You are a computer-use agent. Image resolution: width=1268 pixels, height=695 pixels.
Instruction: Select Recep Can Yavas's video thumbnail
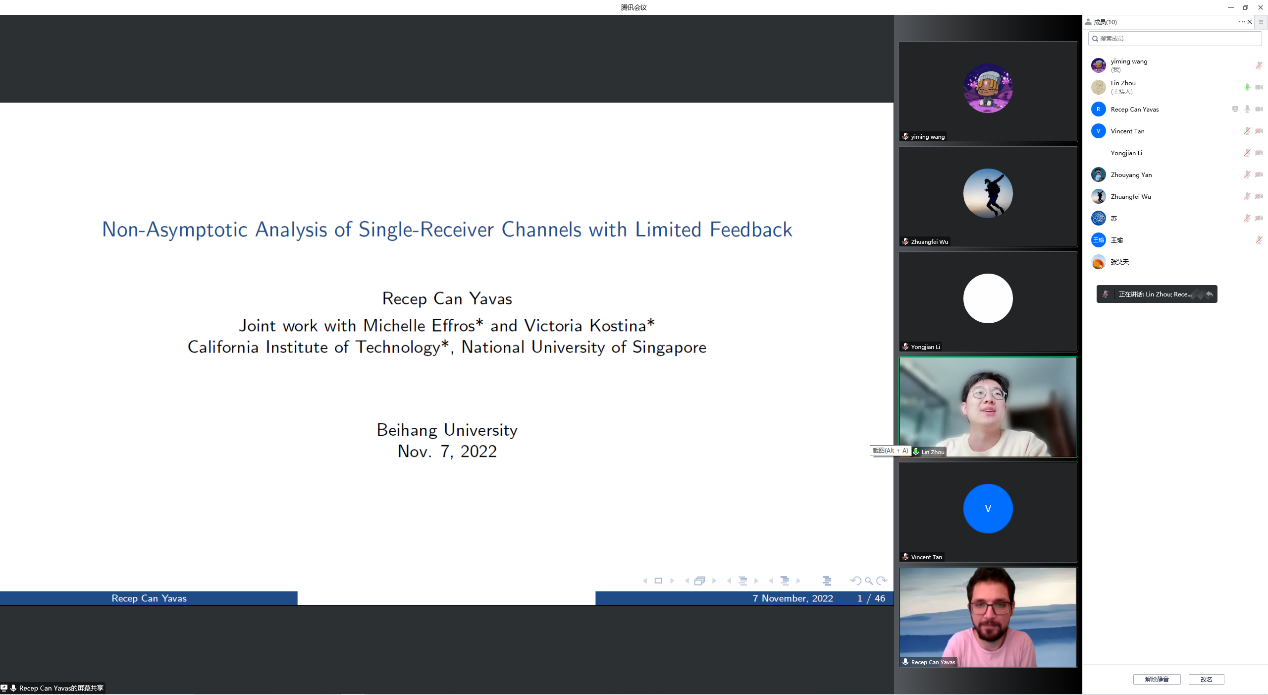pos(987,617)
